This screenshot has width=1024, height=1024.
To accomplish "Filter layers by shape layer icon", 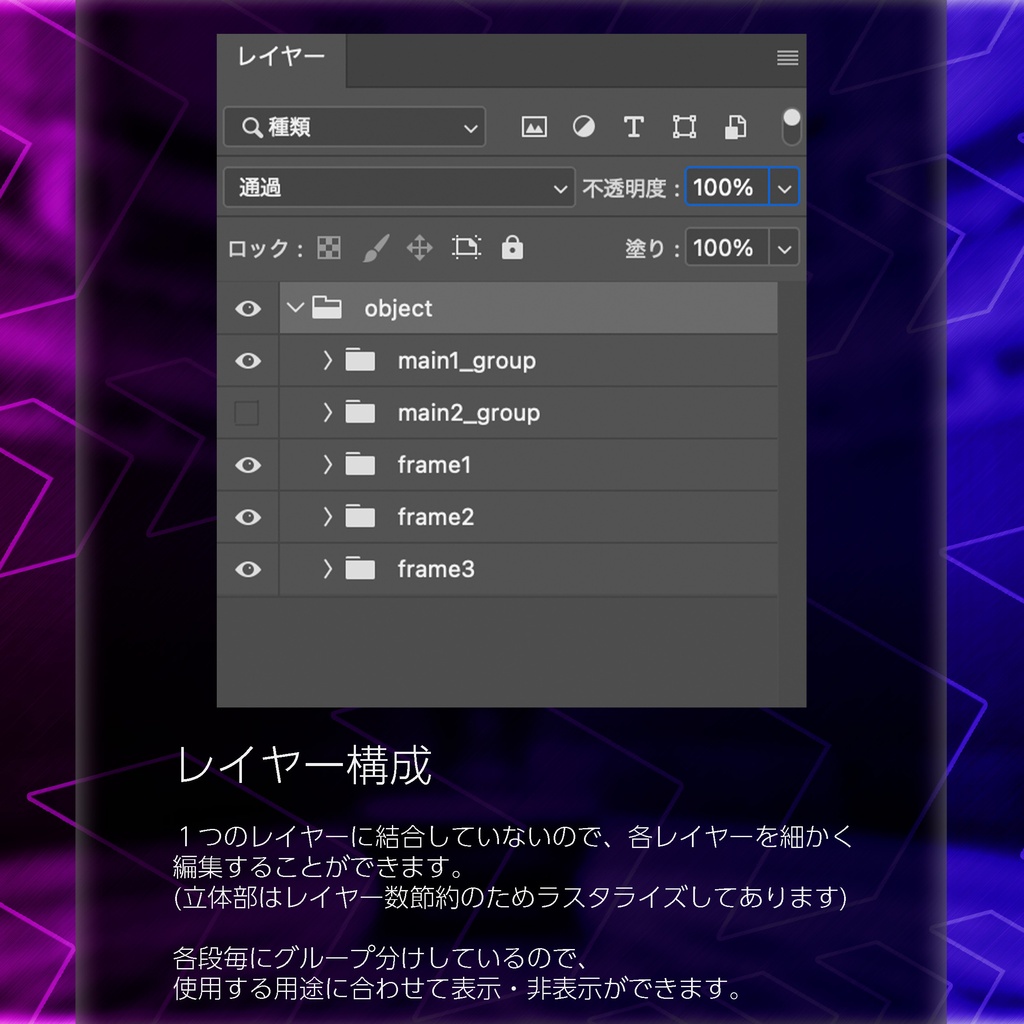I will (x=684, y=127).
